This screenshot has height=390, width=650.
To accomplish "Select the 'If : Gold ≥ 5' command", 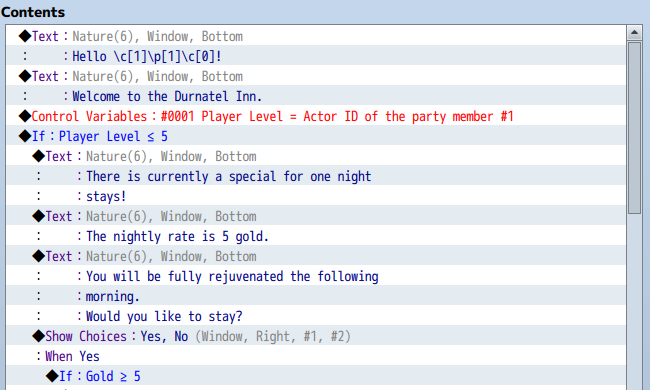I will coord(316,376).
